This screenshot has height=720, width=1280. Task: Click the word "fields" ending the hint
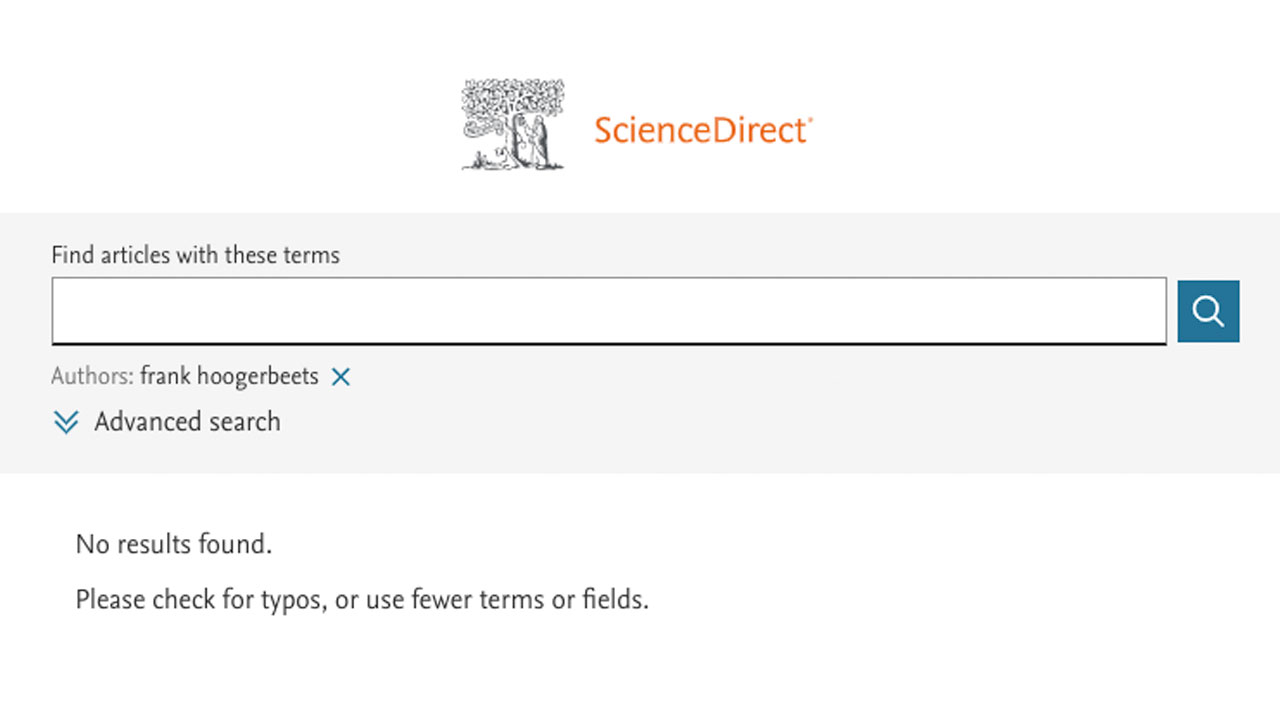tap(613, 600)
